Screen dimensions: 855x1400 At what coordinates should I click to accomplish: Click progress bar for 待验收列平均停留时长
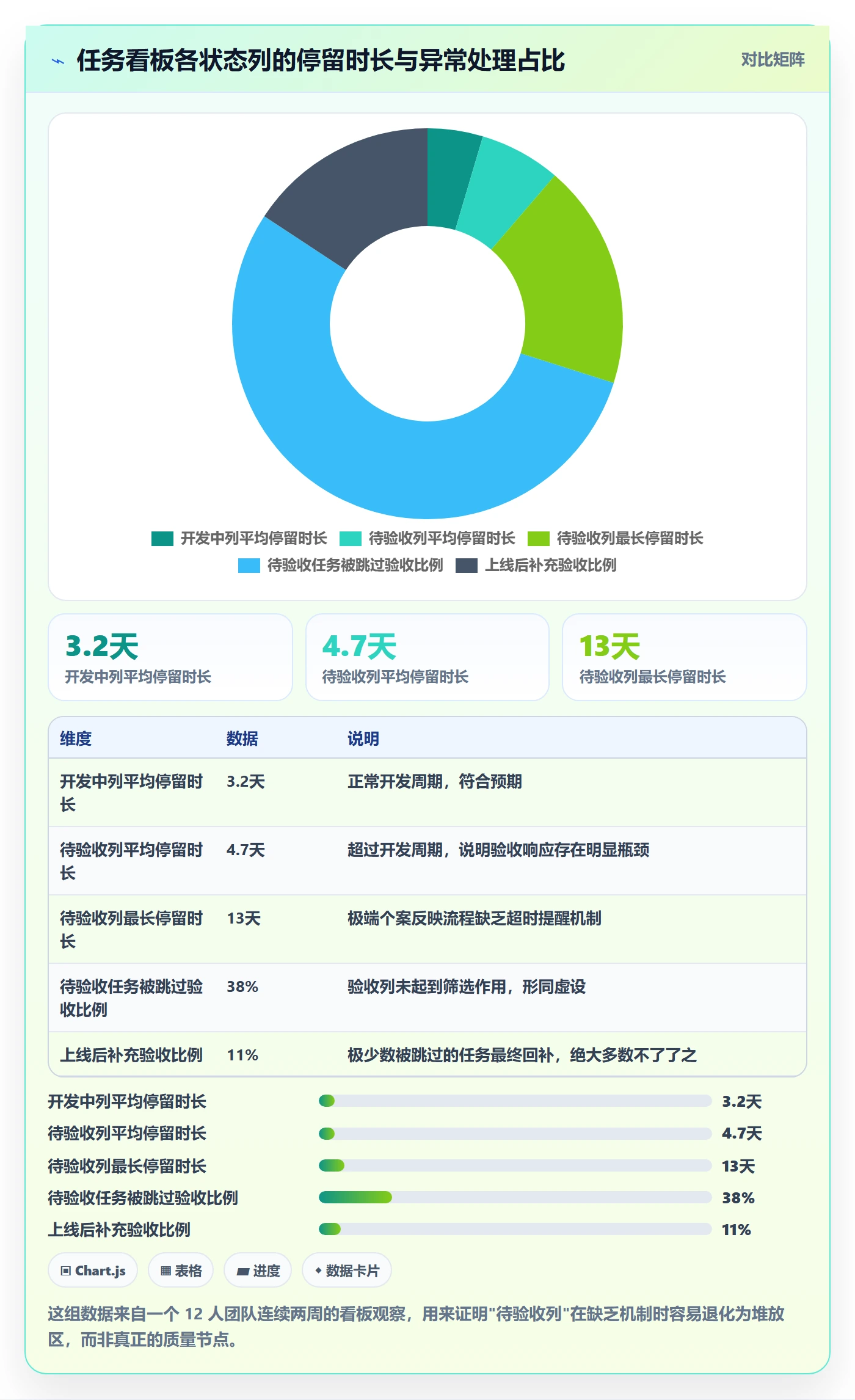(515, 1134)
